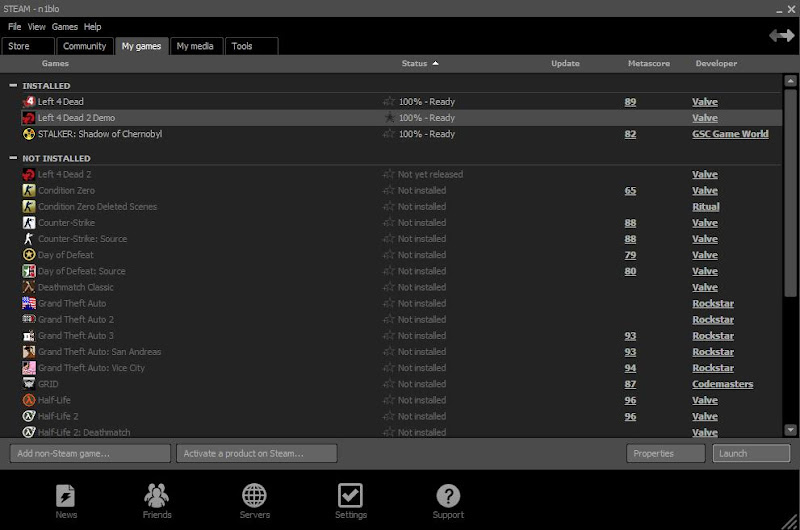
Task: Click the scrollbar down arrow
Action: point(790,430)
